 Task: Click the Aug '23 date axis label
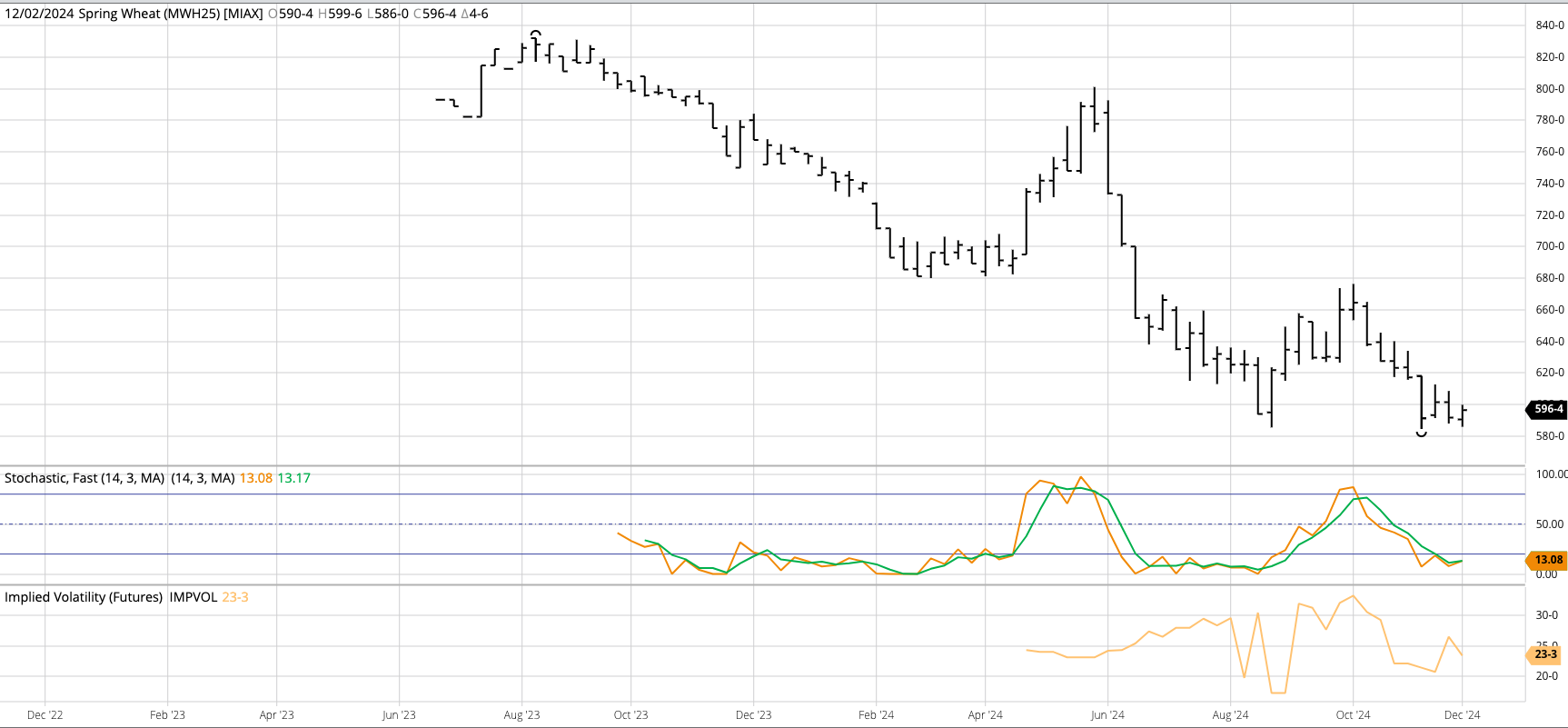tap(521, 715)
